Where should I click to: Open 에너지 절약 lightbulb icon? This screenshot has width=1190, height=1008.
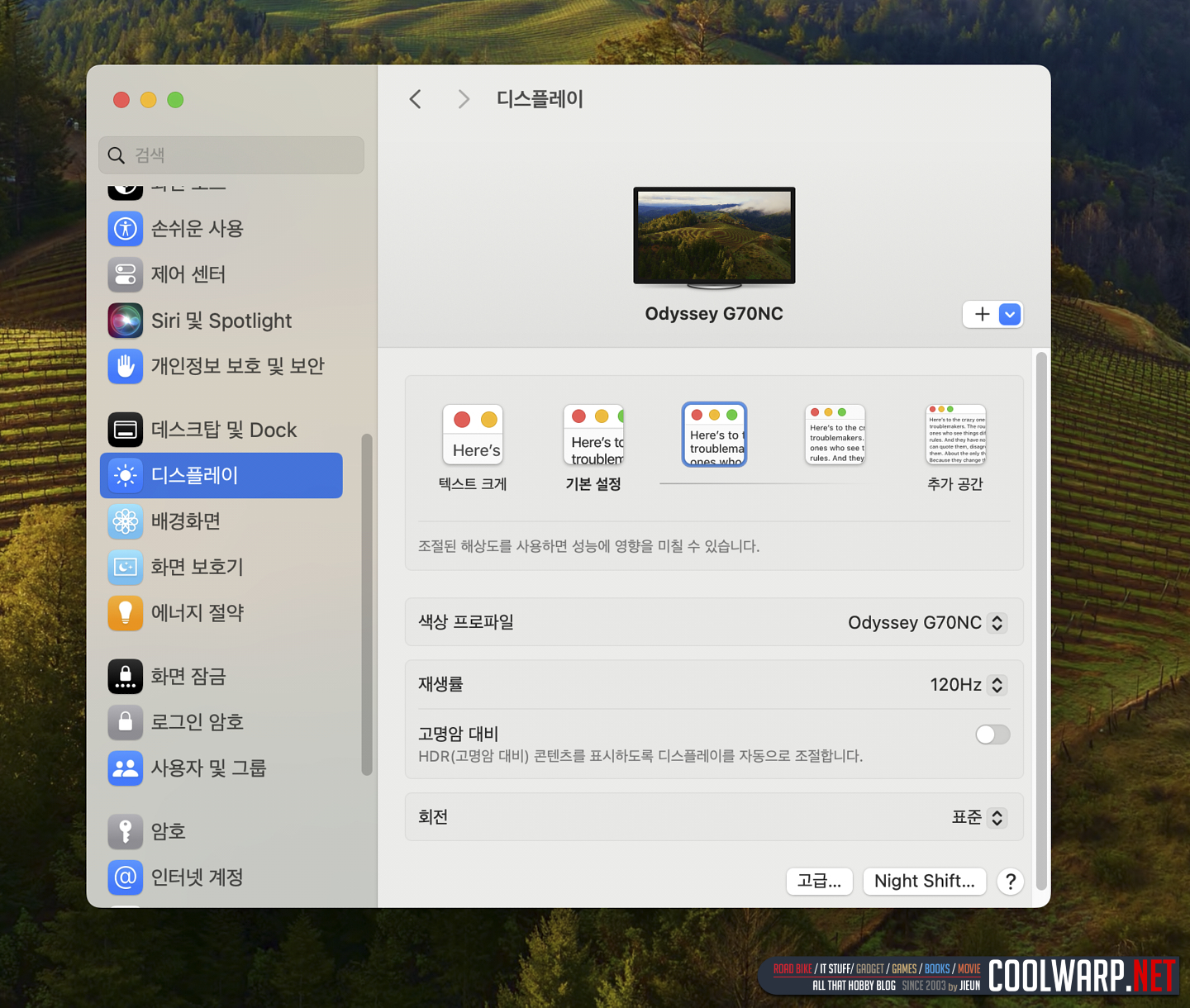coord(126,613)
